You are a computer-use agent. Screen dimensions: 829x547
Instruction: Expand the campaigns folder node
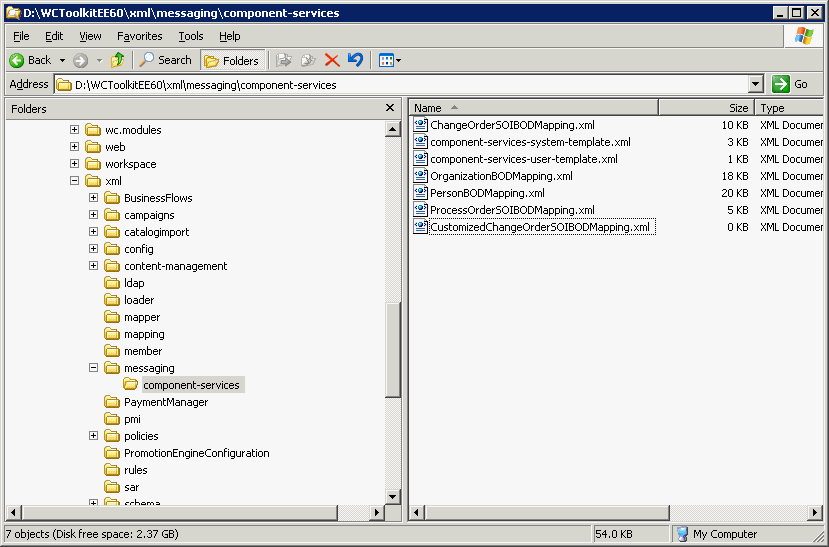(94, 215)
